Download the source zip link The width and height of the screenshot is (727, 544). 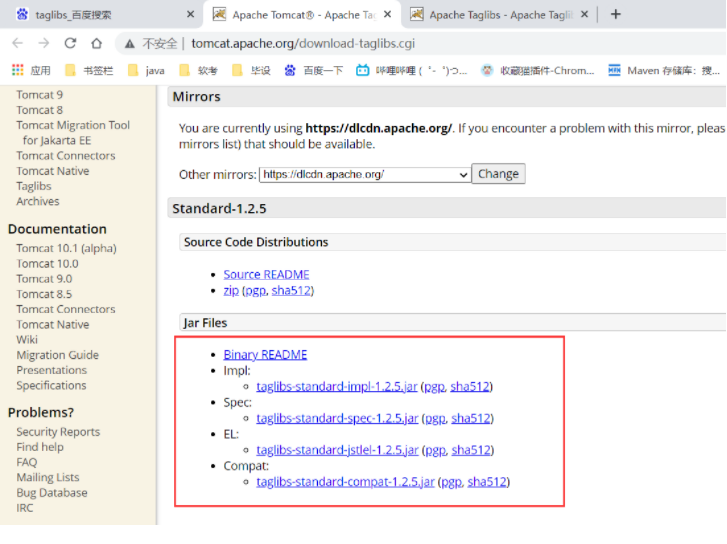pos(231,291)
